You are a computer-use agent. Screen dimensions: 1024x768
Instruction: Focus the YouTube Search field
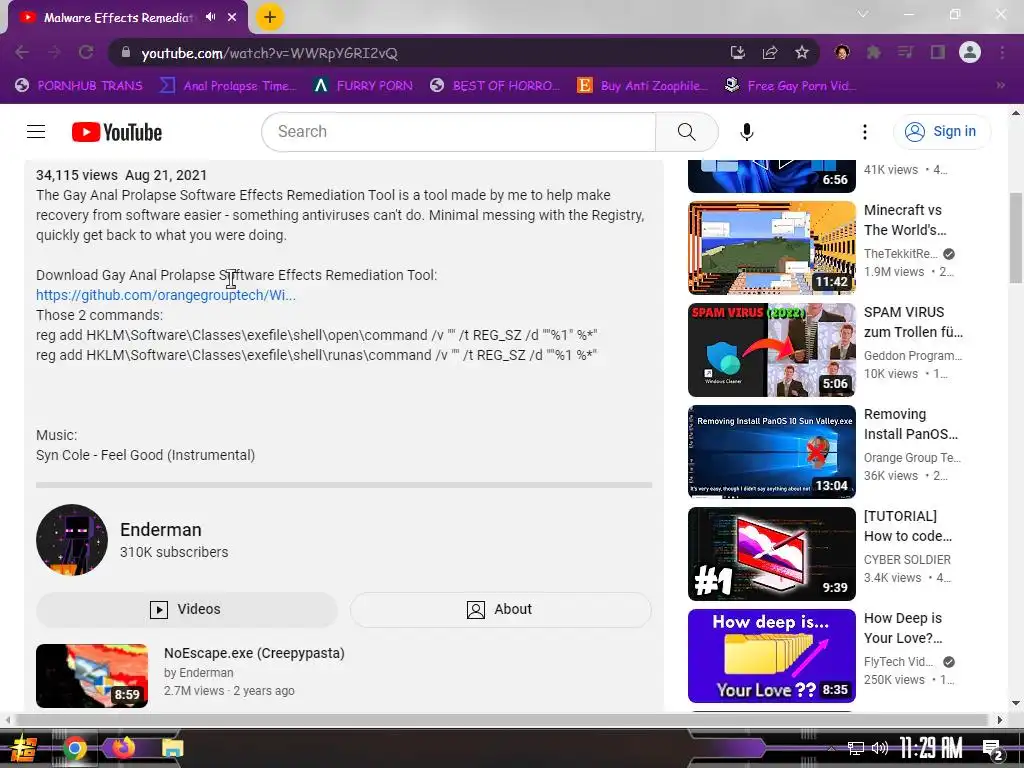pyautogui.click(x=458, y=132)
